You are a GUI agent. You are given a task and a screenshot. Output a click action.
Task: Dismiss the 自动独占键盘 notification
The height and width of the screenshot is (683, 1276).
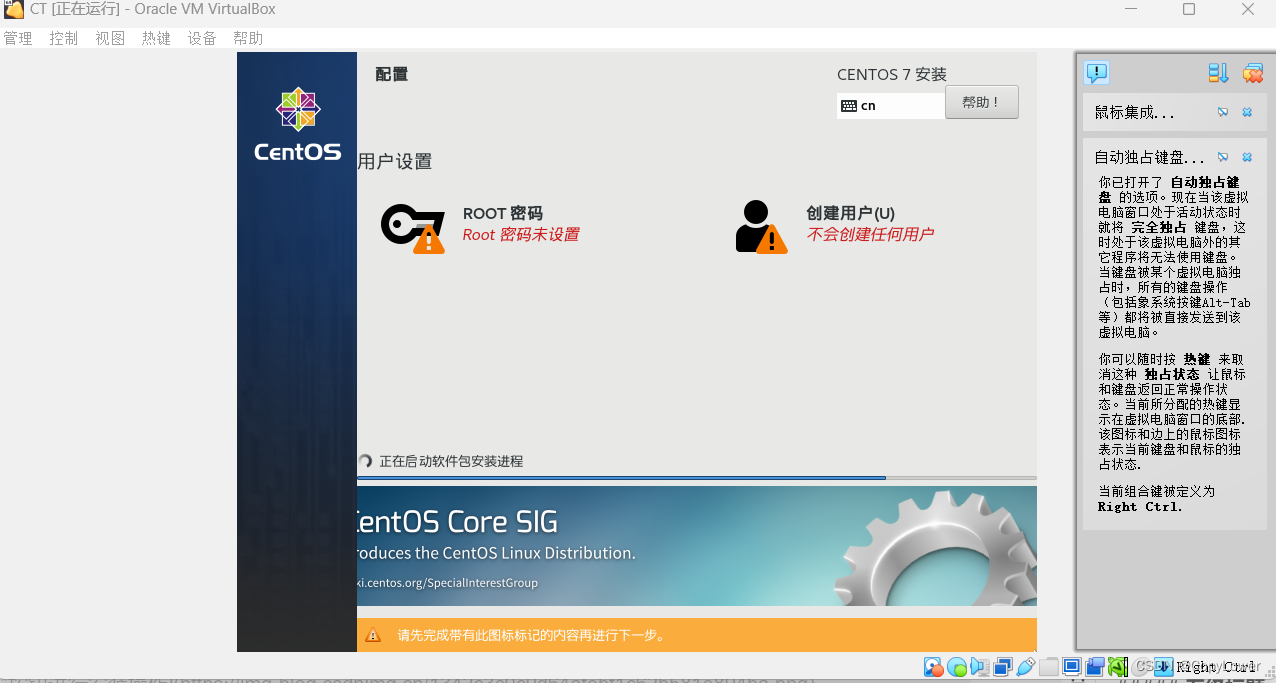coord(1247,157)
